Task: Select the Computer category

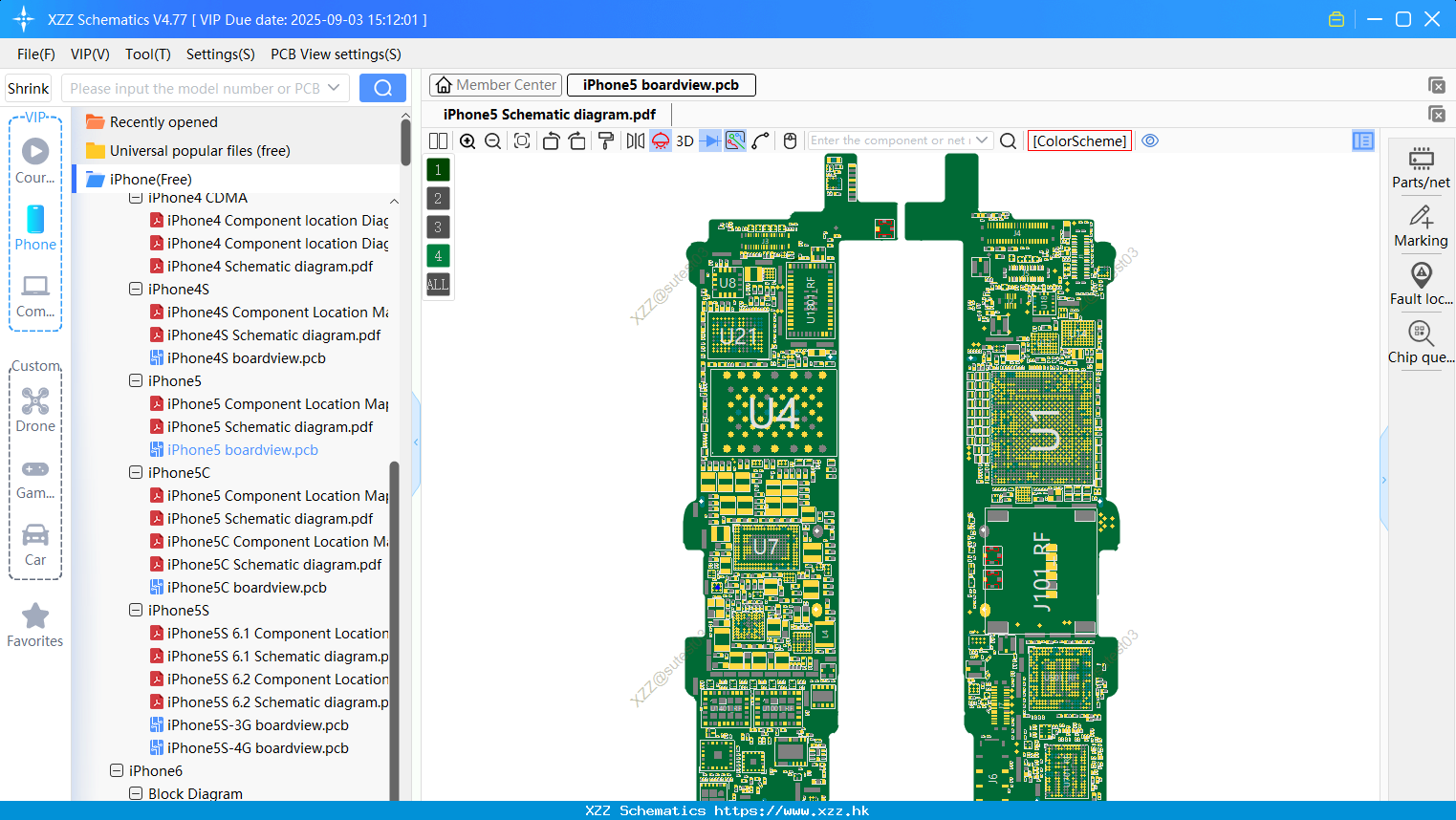Action: (35, 295)
